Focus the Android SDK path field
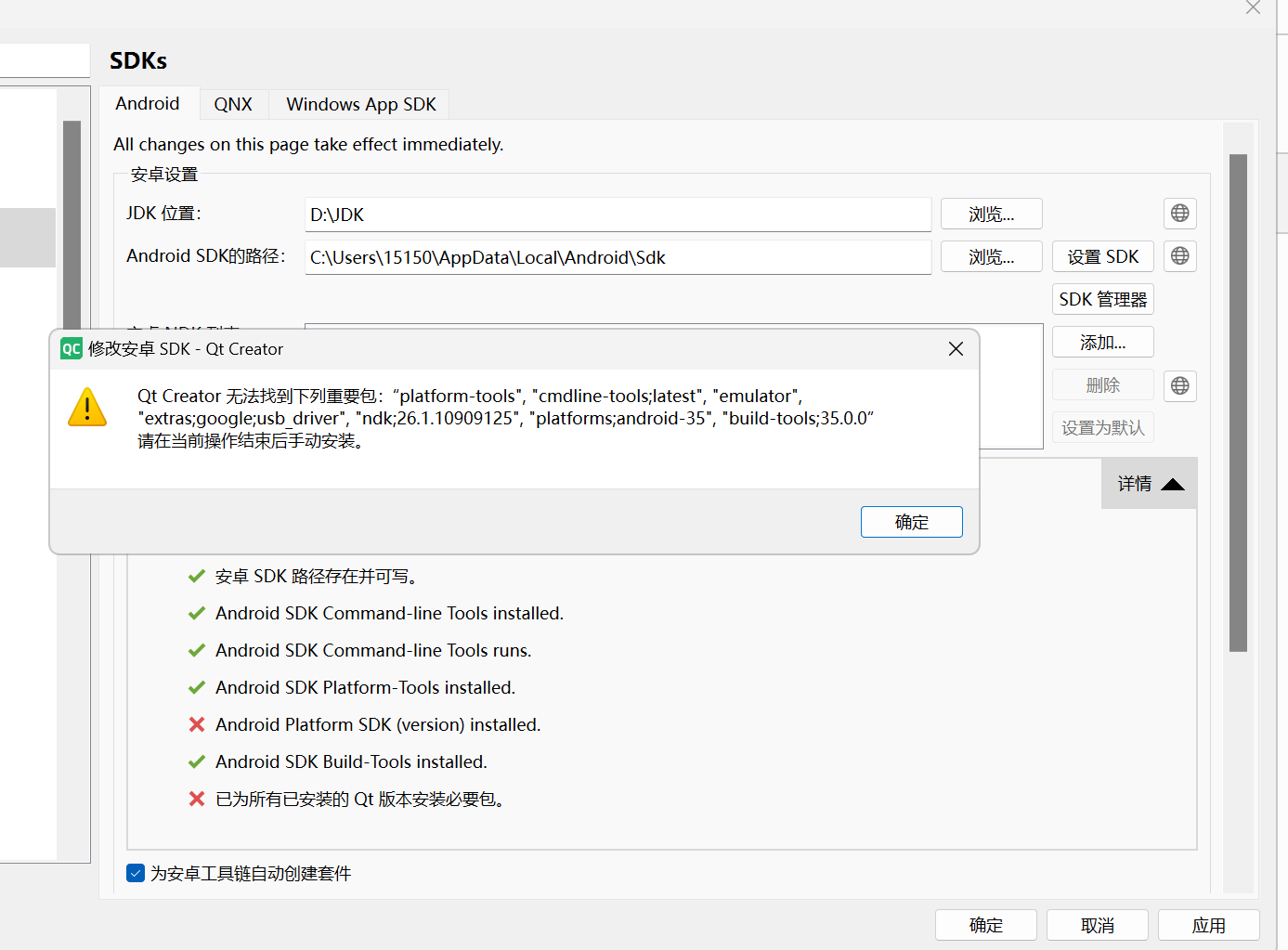This screenshot has height=950, width=1288. [618, 257]
